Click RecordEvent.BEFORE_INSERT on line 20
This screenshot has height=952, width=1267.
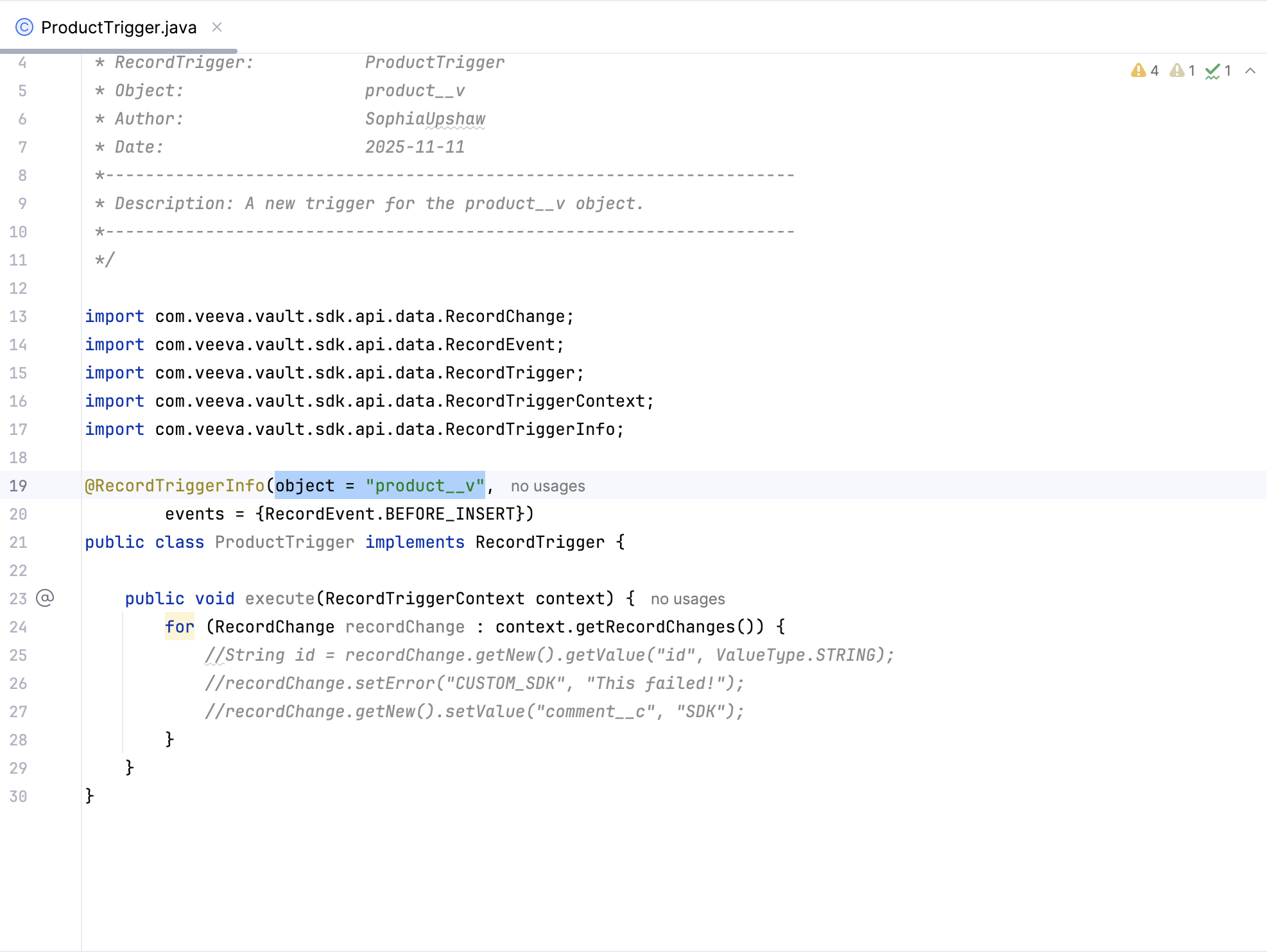point(390,514)
